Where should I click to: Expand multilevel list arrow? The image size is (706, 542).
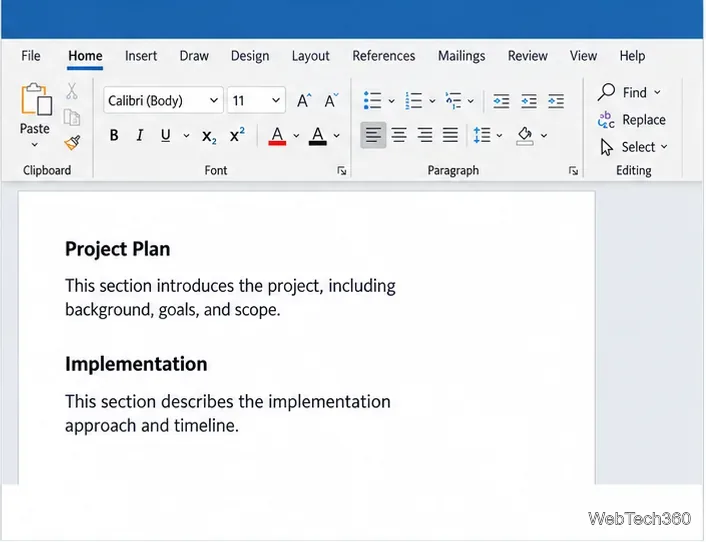tap(471, 101)
